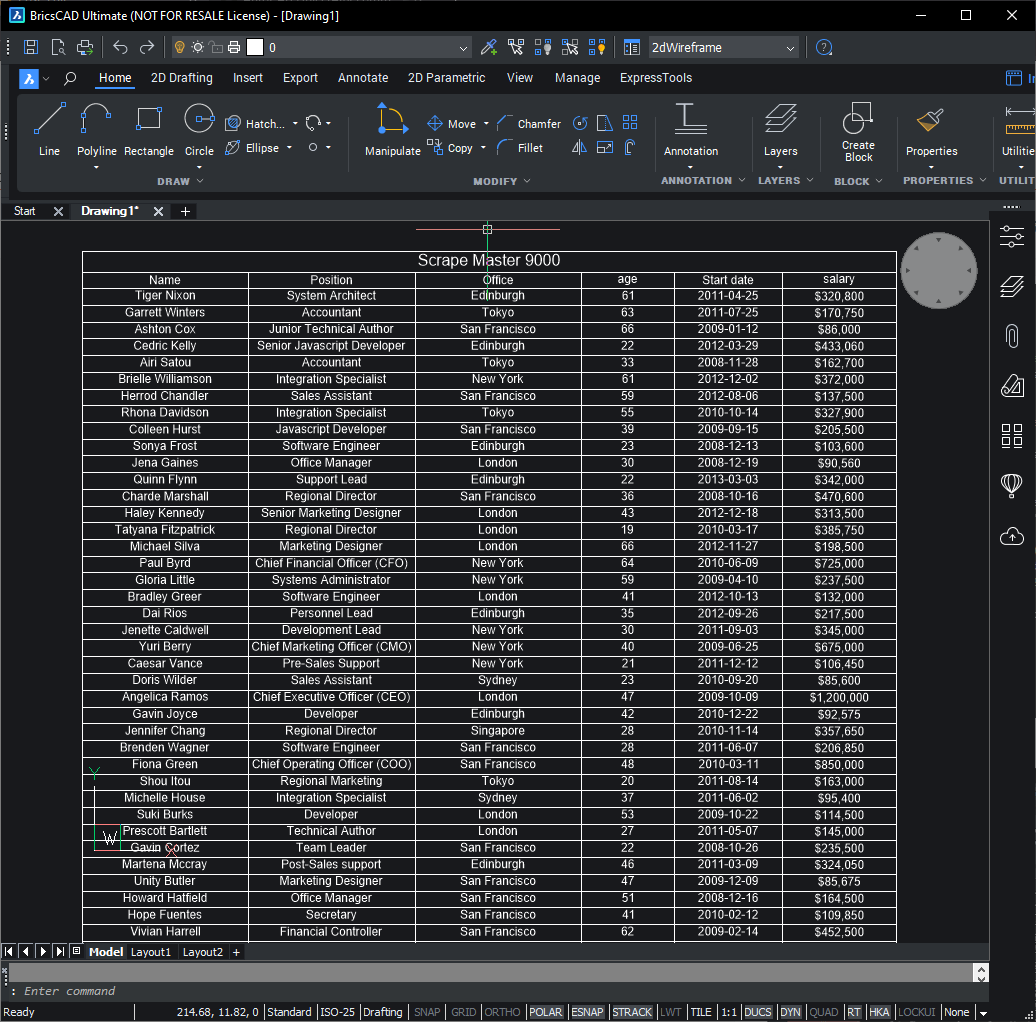Toggle ESNAP in status bar
Viewport: 1036px width, 1022px height.
(x=587, y=1011)
